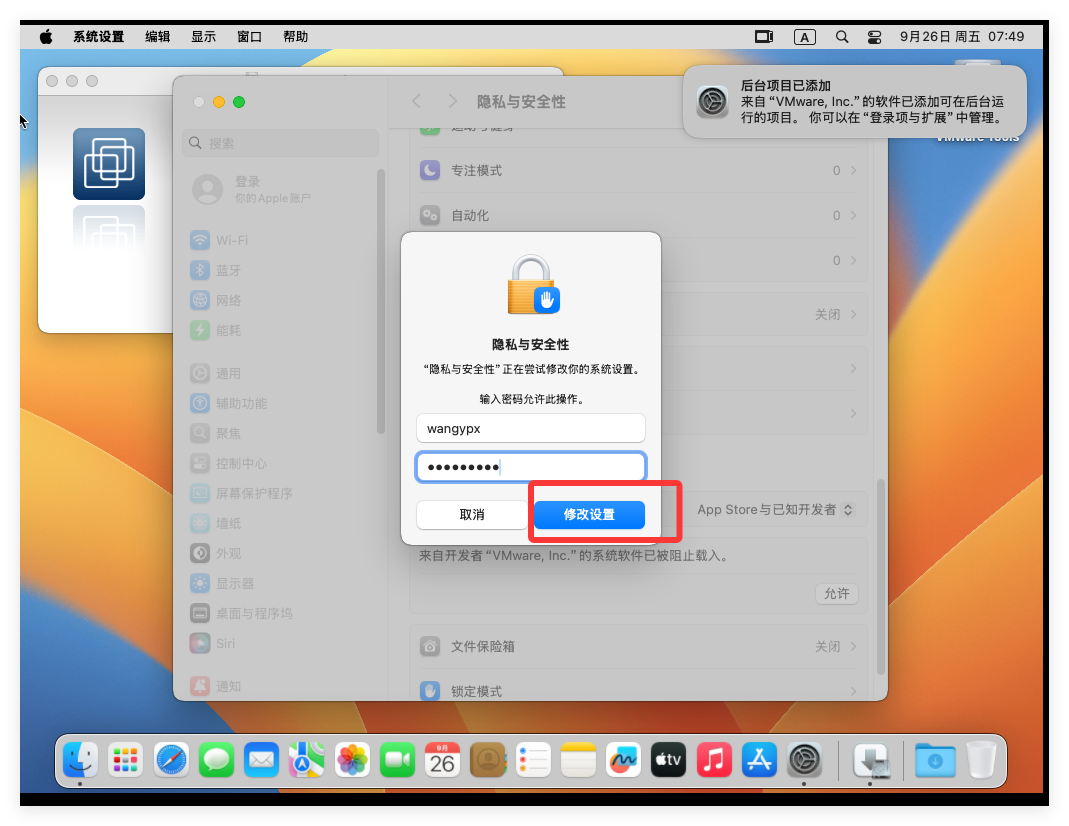Screen dimensions: 1069x826
Task: Select 通用 in the sidebar
Action: pyautogui.click(x=280, y=373)
